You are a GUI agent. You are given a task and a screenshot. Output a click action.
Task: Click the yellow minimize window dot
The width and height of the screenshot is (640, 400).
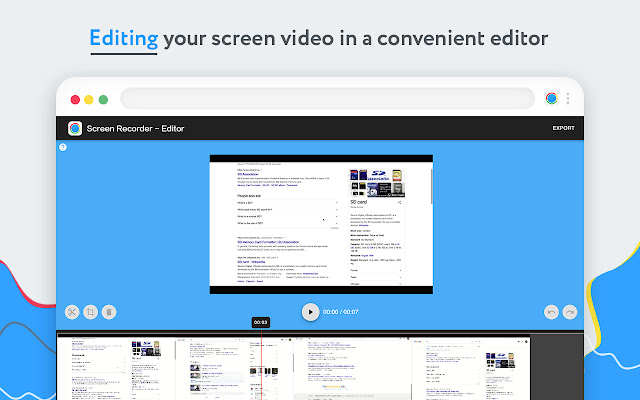click(x=89, y=100)
